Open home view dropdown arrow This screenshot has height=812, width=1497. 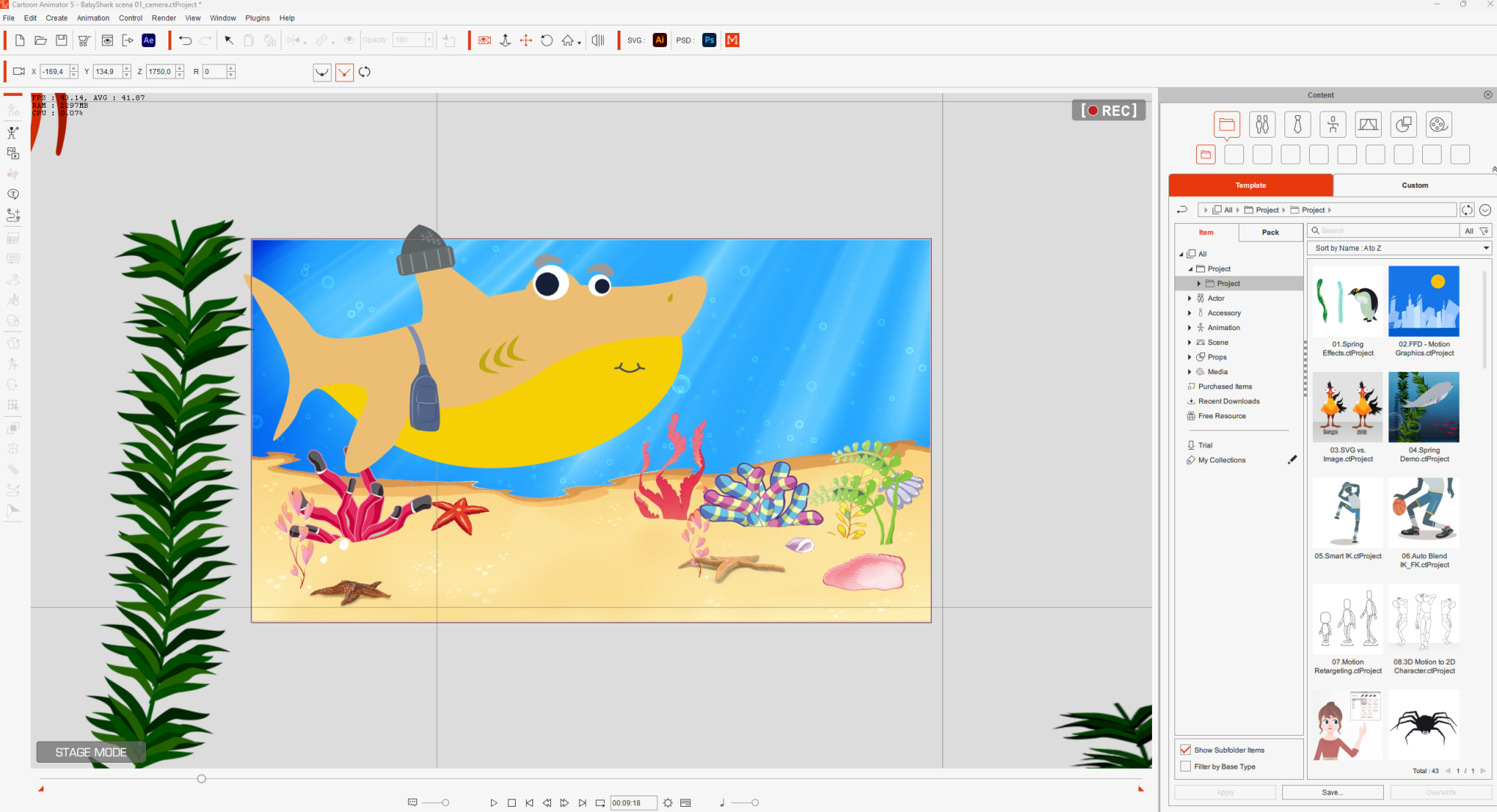tap(579, 43)
